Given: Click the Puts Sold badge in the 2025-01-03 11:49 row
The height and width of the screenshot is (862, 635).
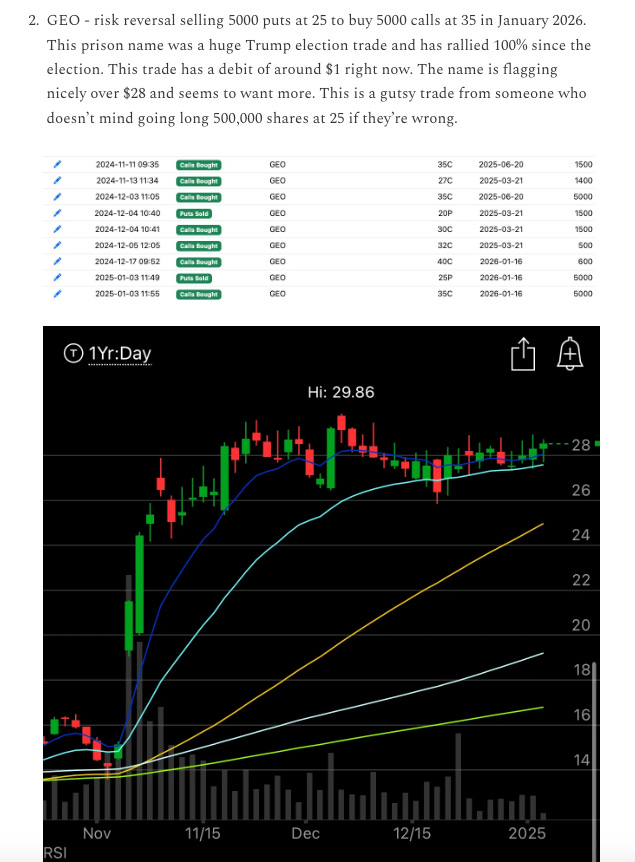Looking at the screenshot, I should point(194,278).
